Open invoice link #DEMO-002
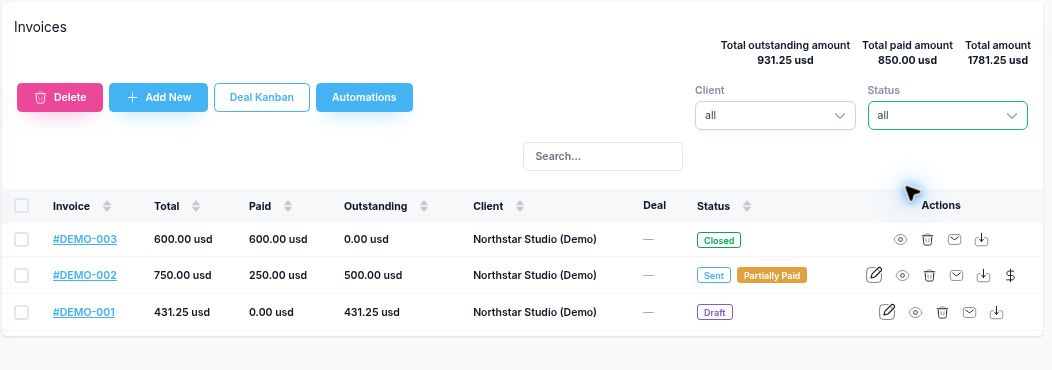Viewport: 1052px width, 370px height. coord(85,275)
